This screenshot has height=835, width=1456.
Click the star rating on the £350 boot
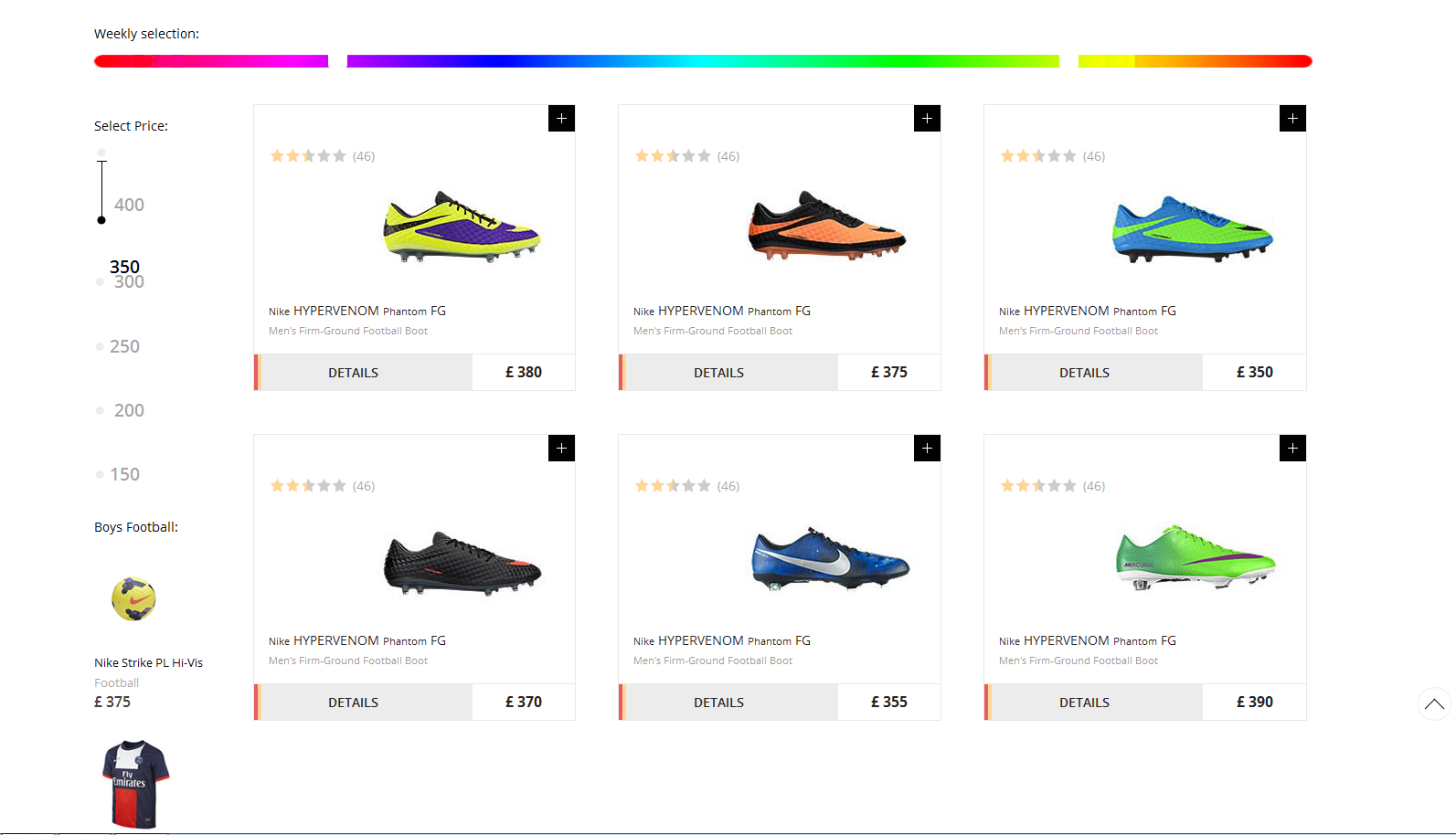click(1038, 156)
